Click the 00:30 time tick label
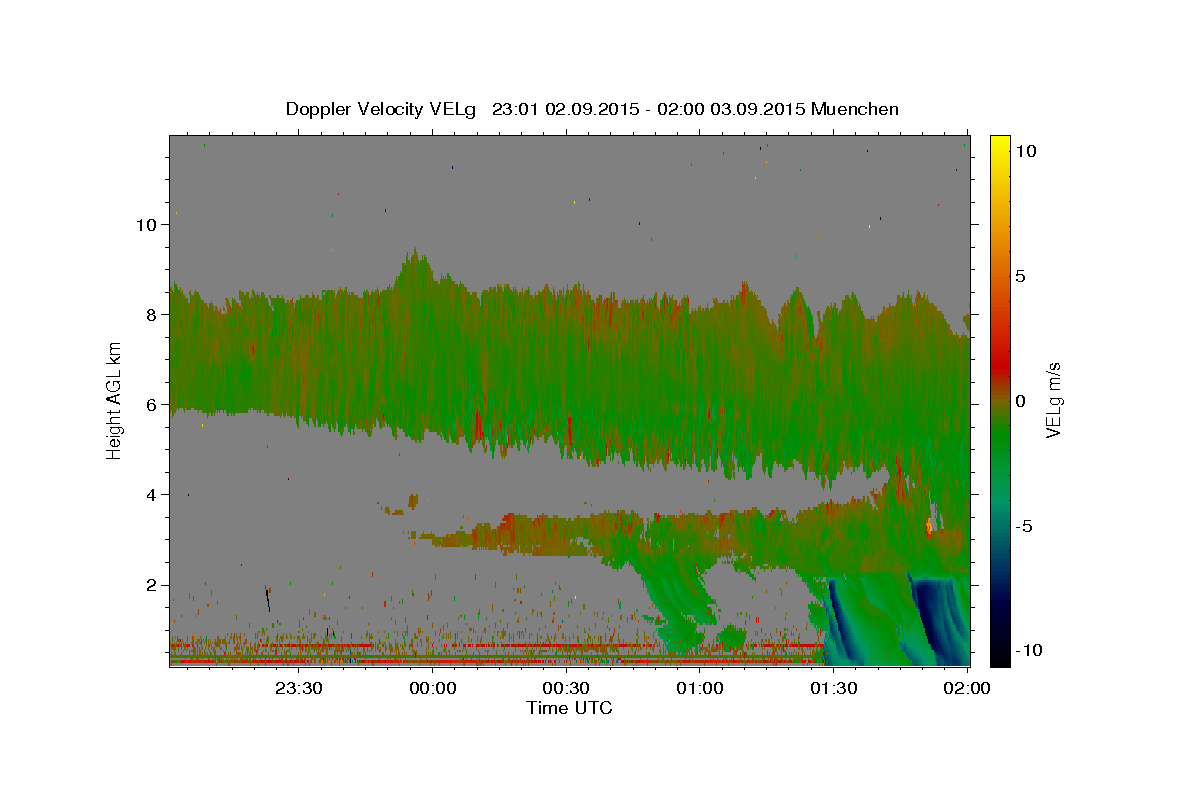 point(567,688)
